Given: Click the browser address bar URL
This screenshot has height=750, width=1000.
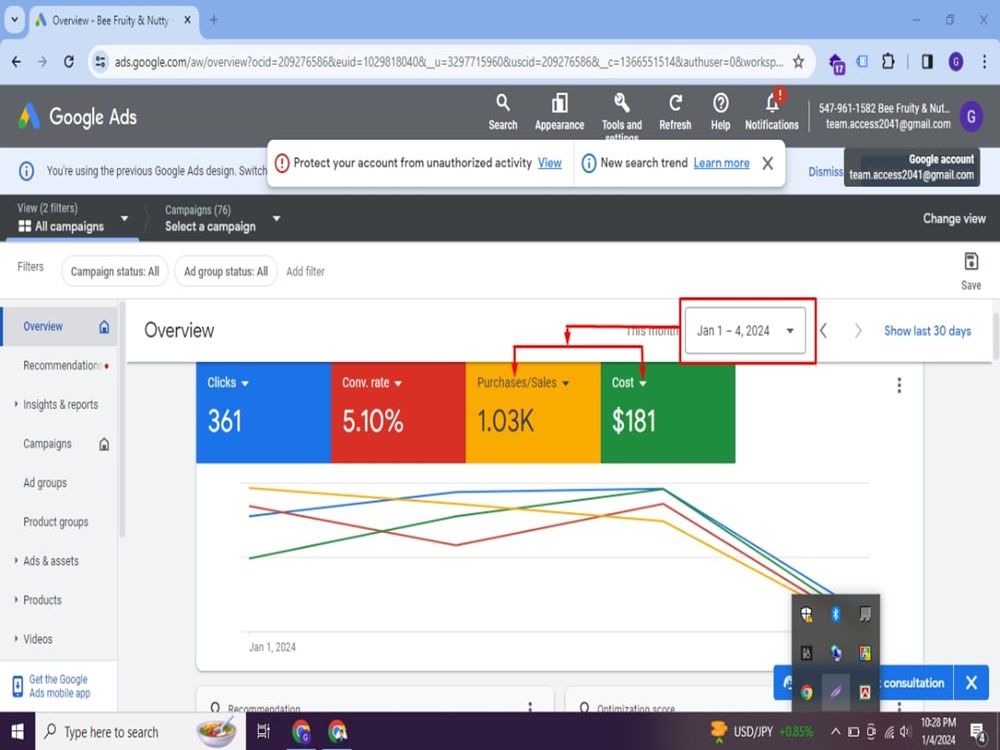Looking at the screenshot, I should point(448,62).
